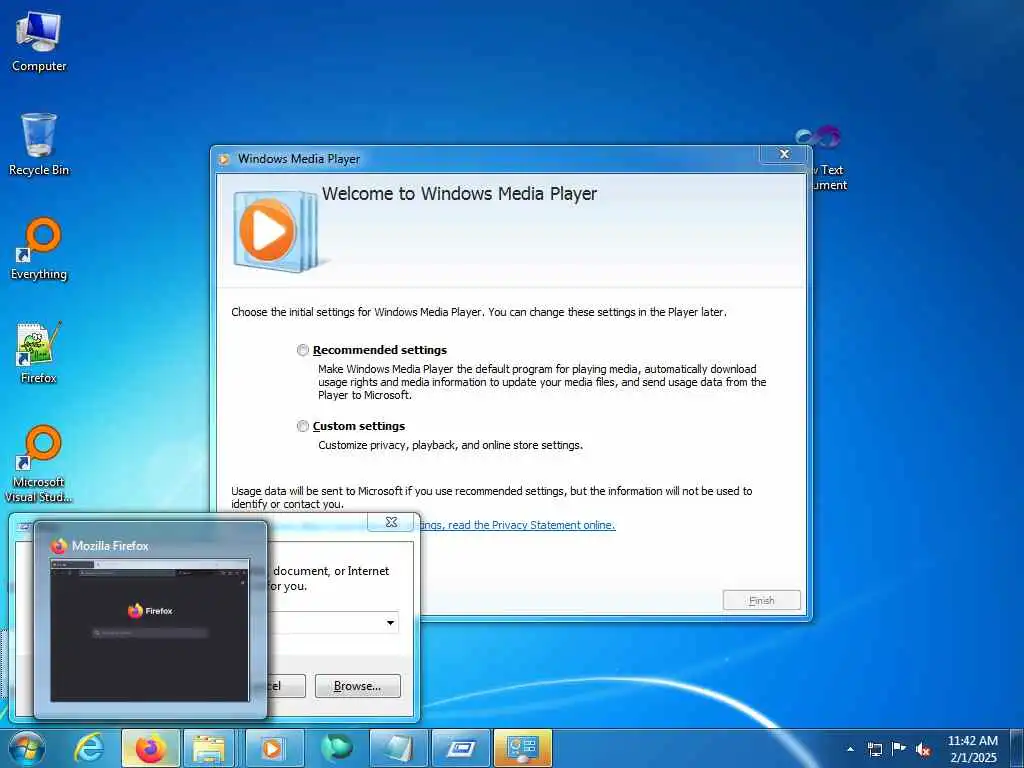Screen dimensions: 1024x768
Task: Close the Windows Media Player welcome dialog
Action: tap(784, 154)
